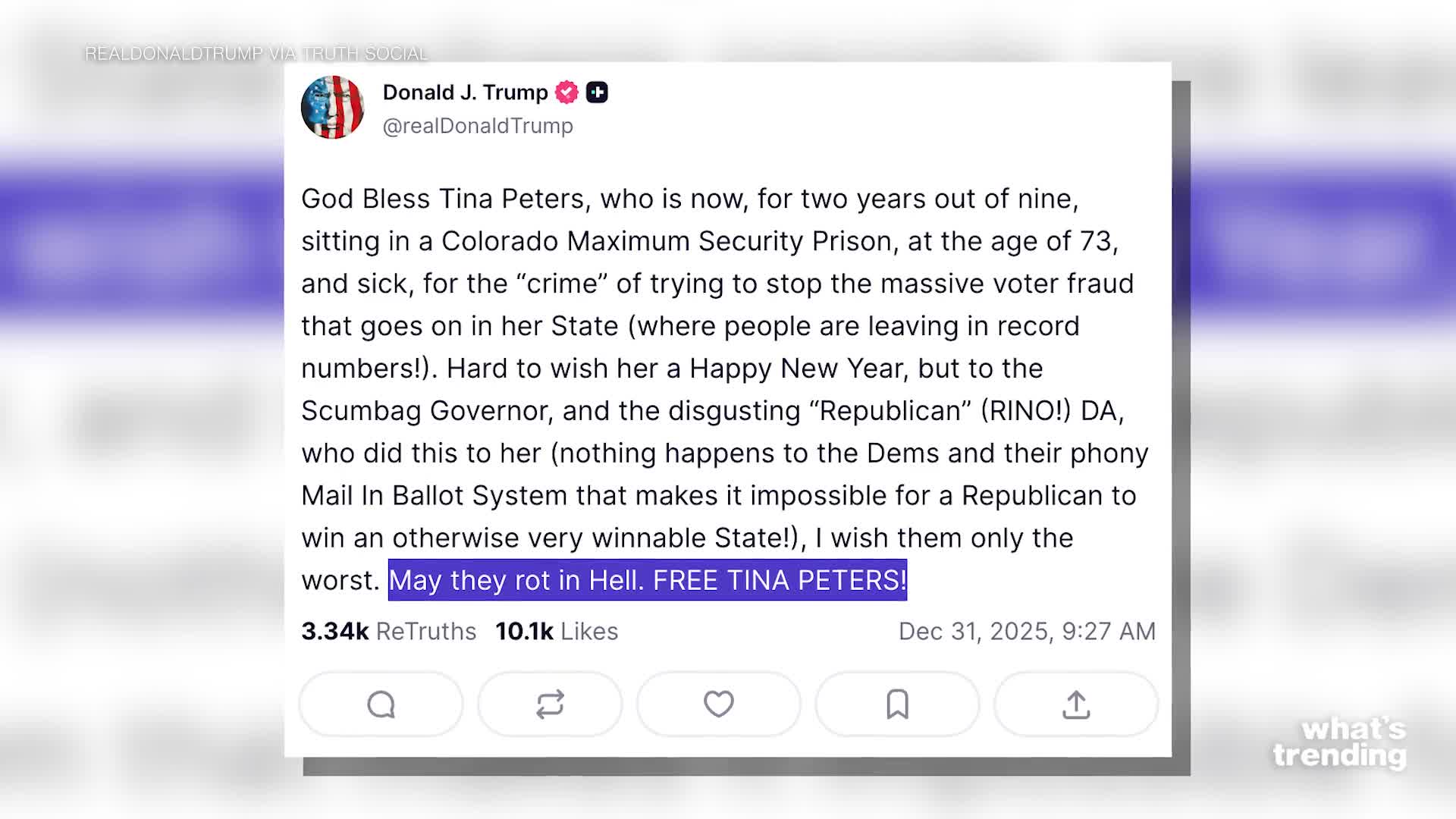The image size is (1456, 819).
Task: View the 3.34k ReTruths list
Action: [388, 631]
